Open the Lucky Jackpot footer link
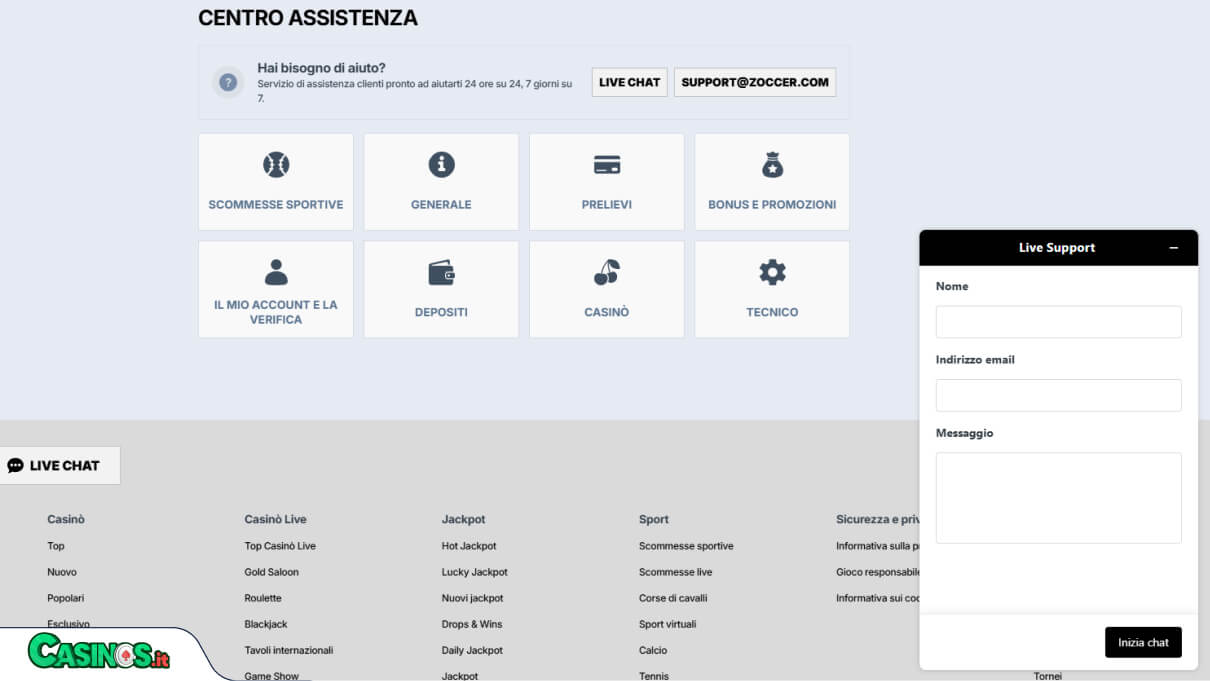 tap(475, 572)
